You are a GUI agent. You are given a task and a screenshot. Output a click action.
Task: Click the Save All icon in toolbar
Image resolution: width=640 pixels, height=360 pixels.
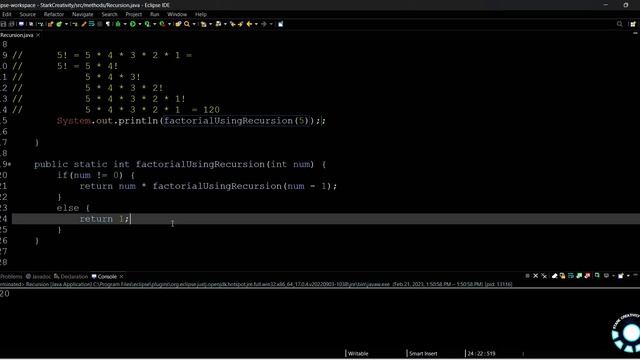tap(12, 24)
